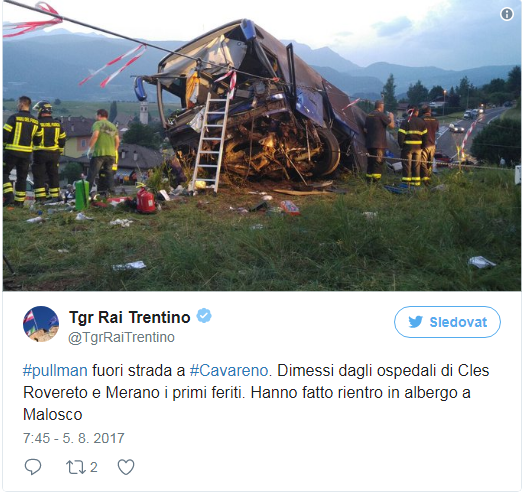Image resolution: width=524 pixels, height=492 pixels.
Task: Click the info icon on the photo
Action: pyautogui.click(x=507, y=14)
